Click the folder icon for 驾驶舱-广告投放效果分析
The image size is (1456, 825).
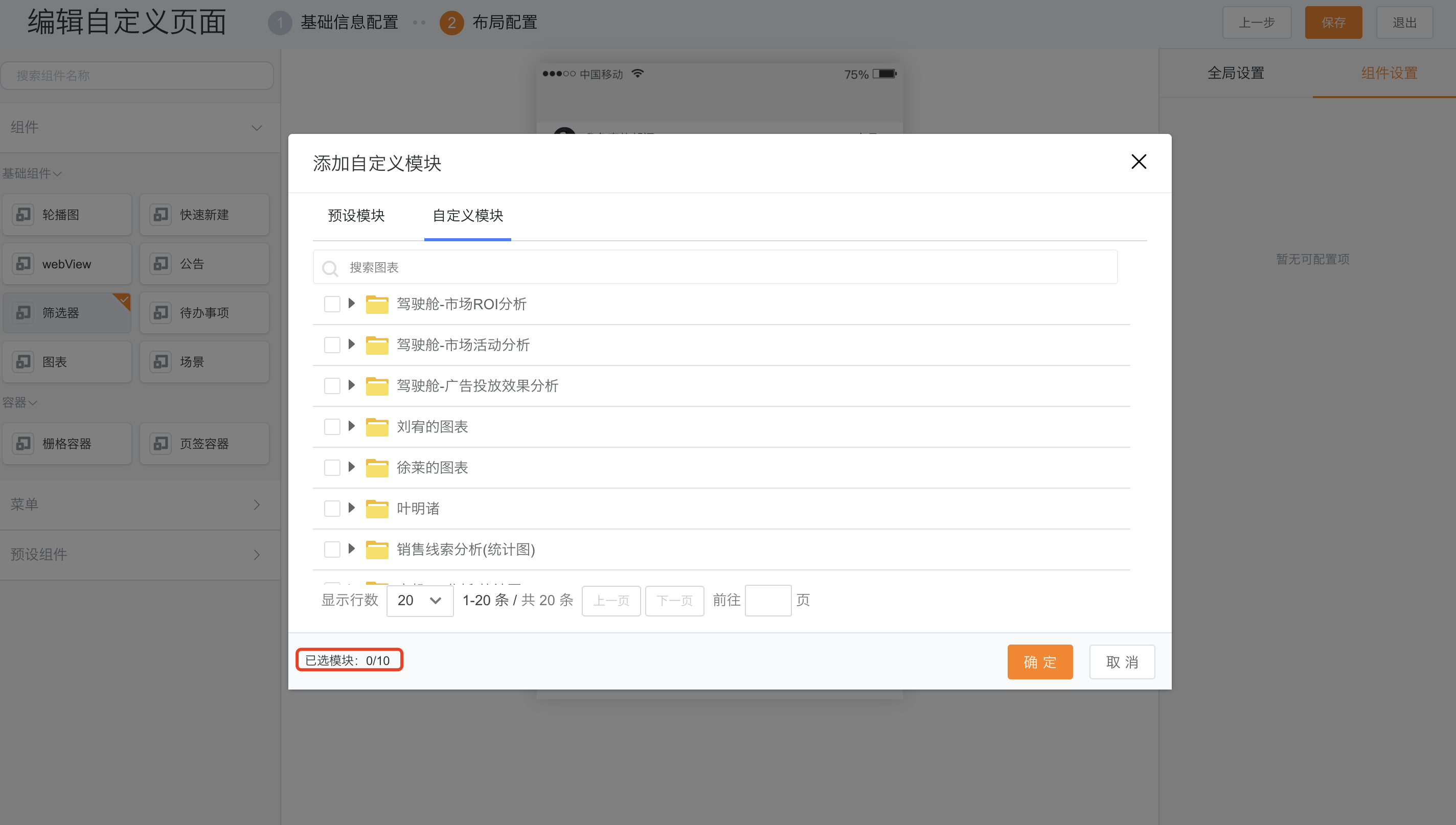pos(377,386)
